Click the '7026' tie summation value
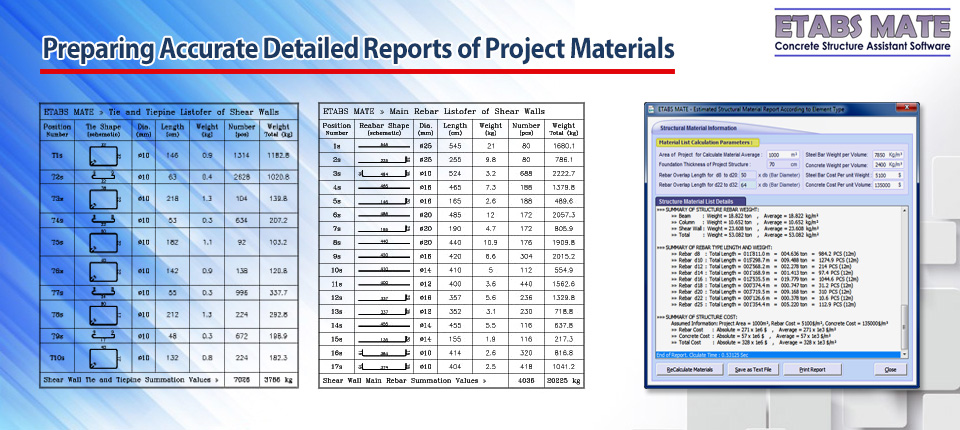The height and width of the screenshot is (430, 960). (x=242, y=380)
